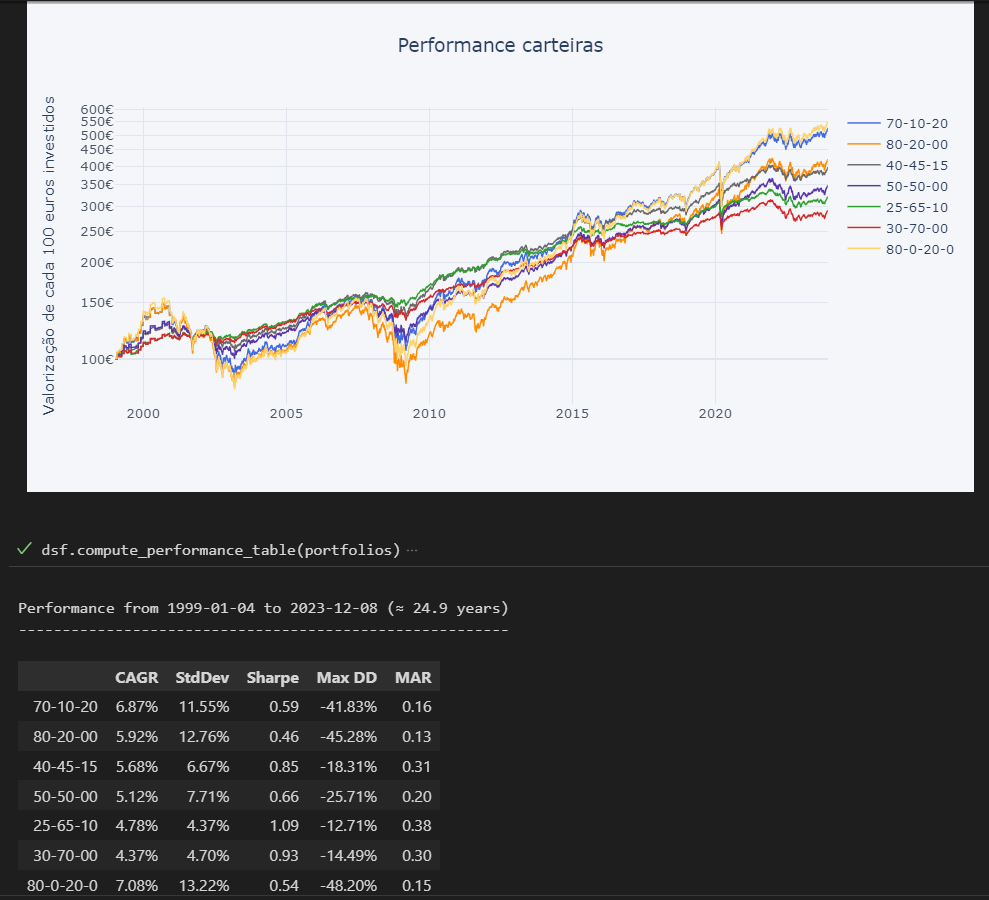989x900 pixels.
Task: Click the 2015 tick label on x-axis
Action: point(572,413)
